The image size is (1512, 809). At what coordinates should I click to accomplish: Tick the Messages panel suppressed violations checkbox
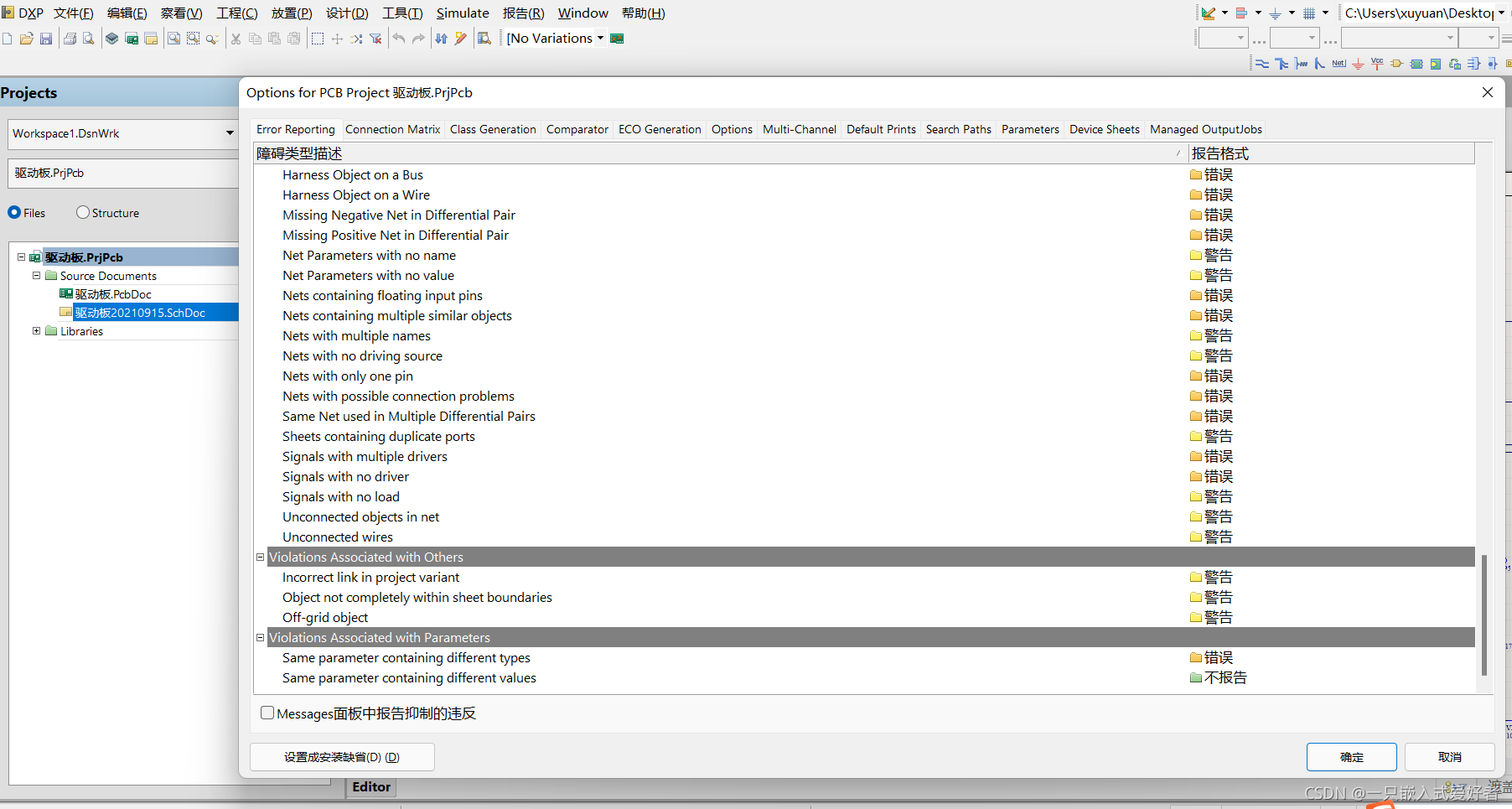click(267, 713)
